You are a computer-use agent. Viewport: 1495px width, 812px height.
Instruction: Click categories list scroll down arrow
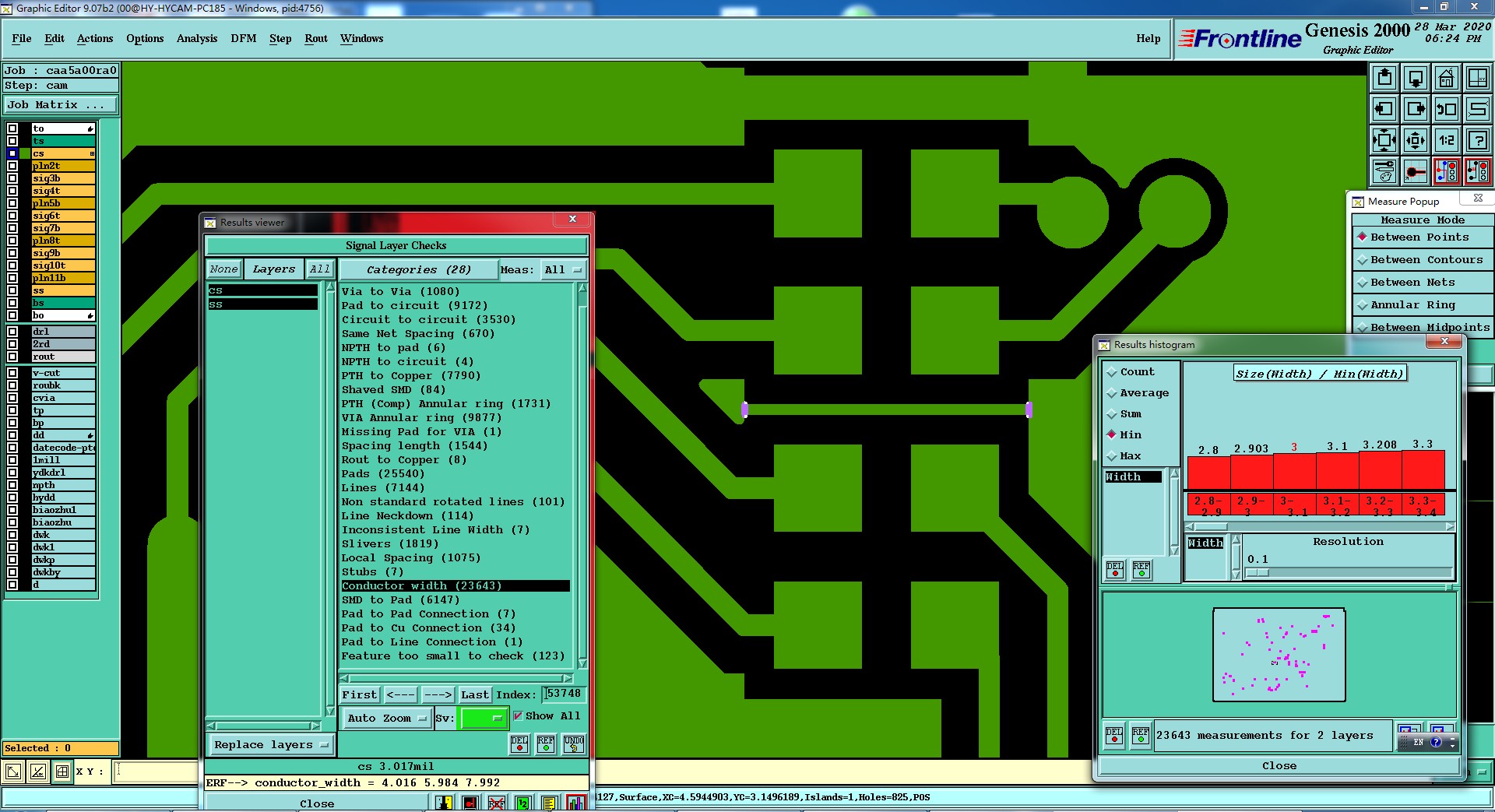[582, 663]
